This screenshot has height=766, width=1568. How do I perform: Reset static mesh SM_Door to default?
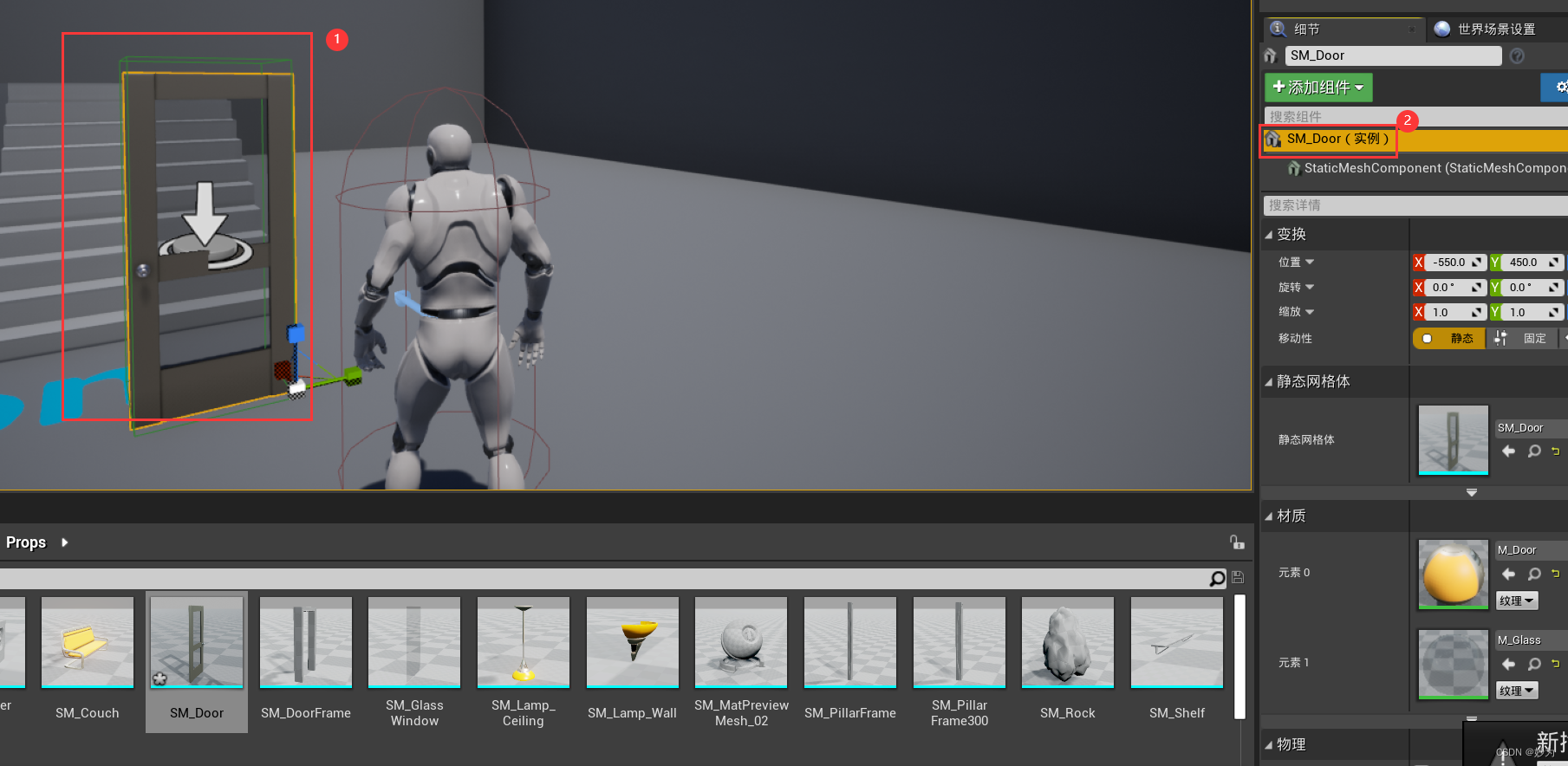(x=1556, y=451)
